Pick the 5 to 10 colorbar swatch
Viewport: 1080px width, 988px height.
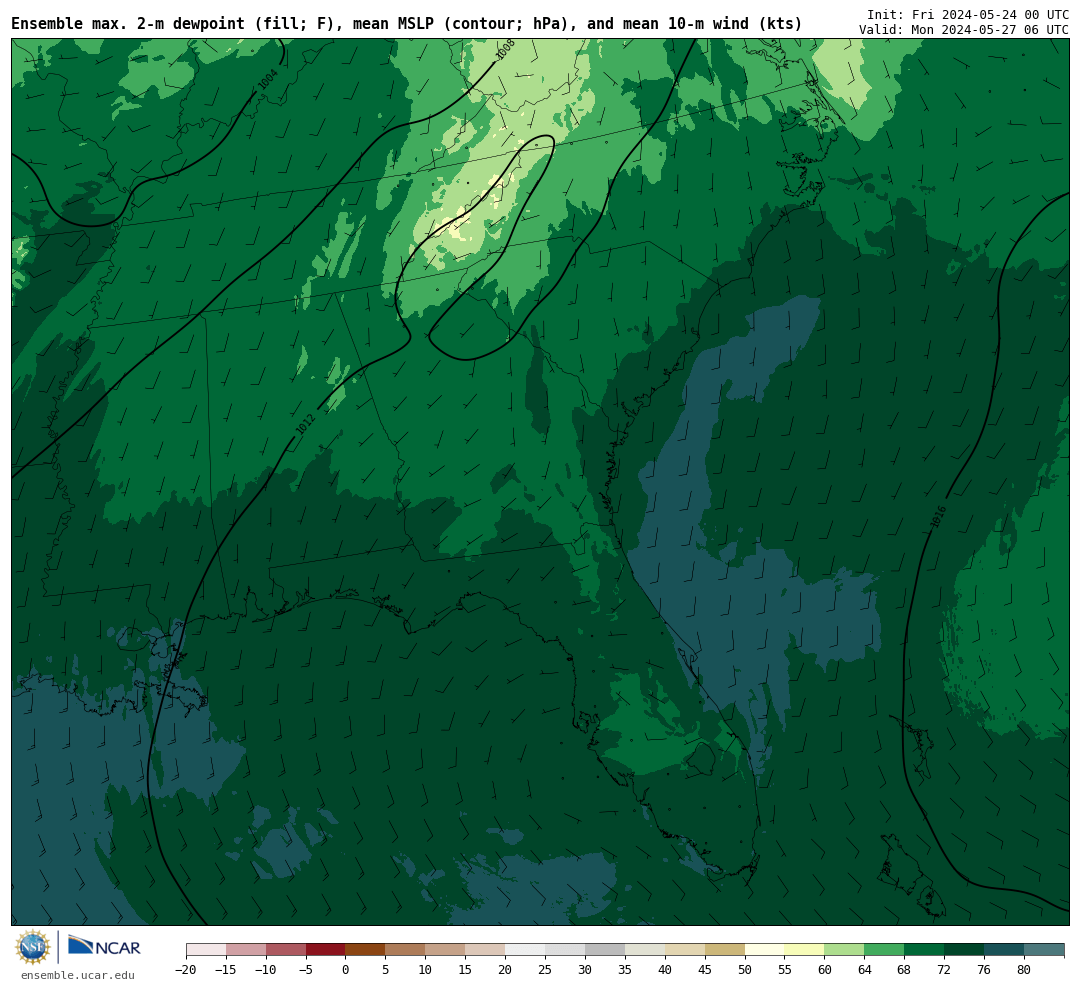(x=406, y=950)
